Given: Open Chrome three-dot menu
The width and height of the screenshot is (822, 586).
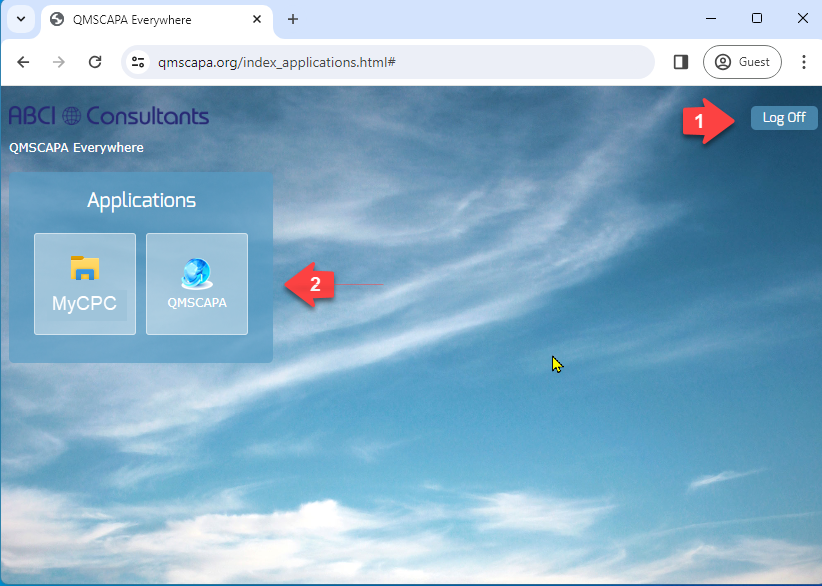Looking at the screenshot, I should 803,62.
